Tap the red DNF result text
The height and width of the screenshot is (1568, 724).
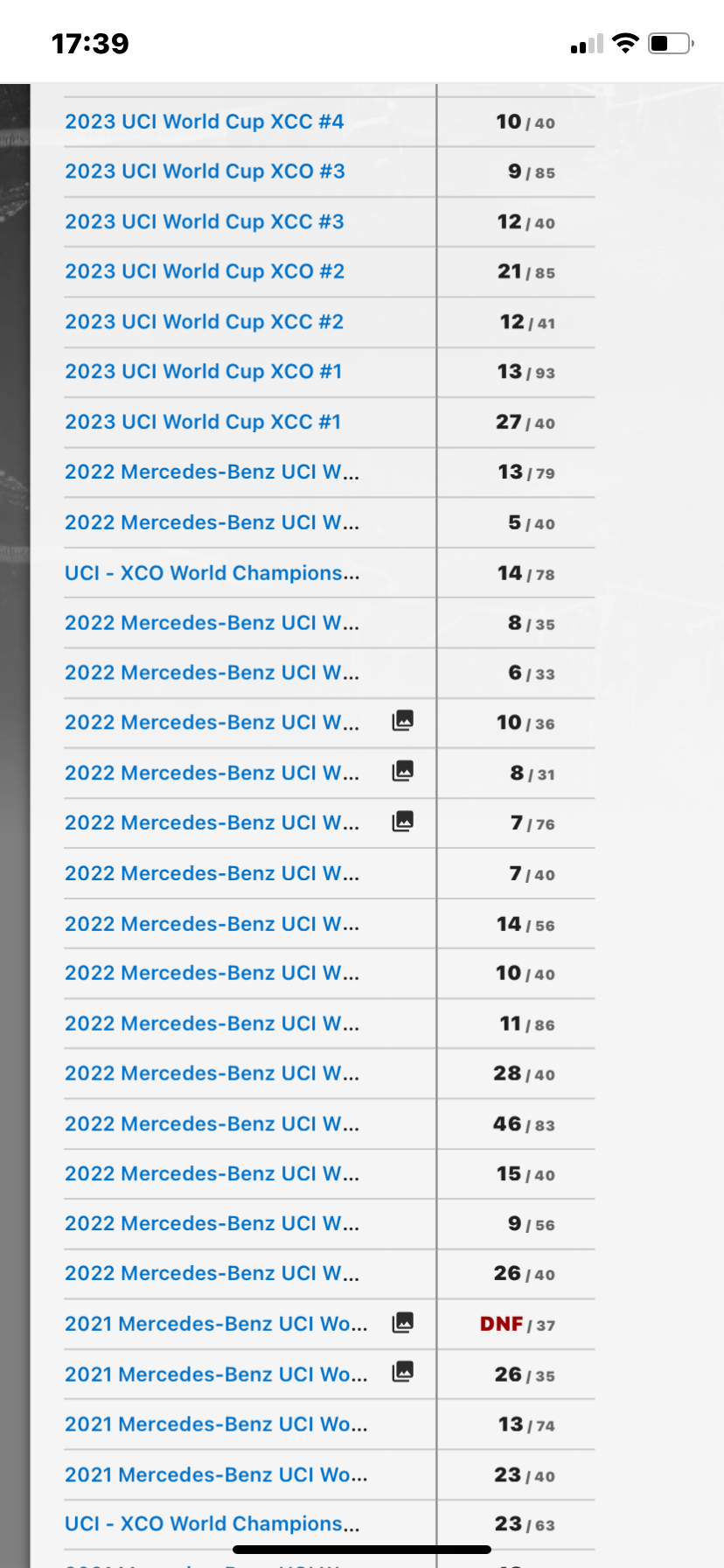pos(501,1324)
